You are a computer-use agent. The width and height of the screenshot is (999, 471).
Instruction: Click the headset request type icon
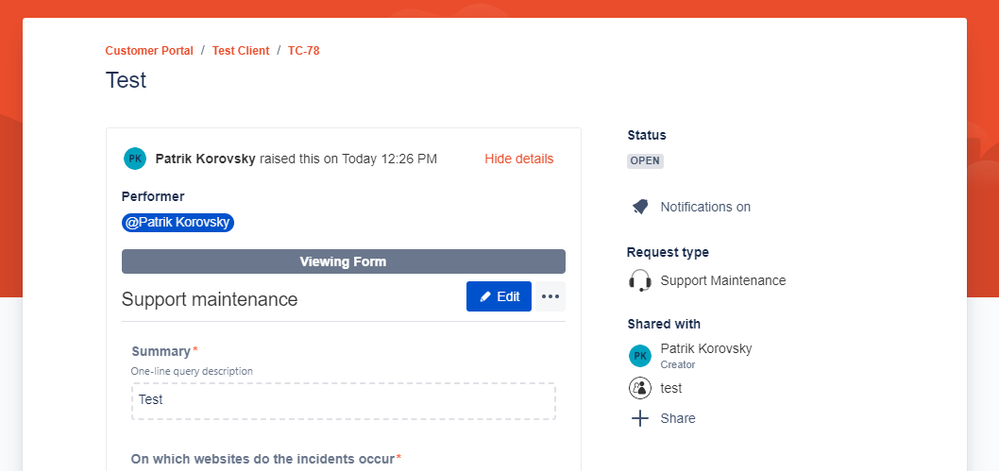pyautogui.click(x=640, y=280)
